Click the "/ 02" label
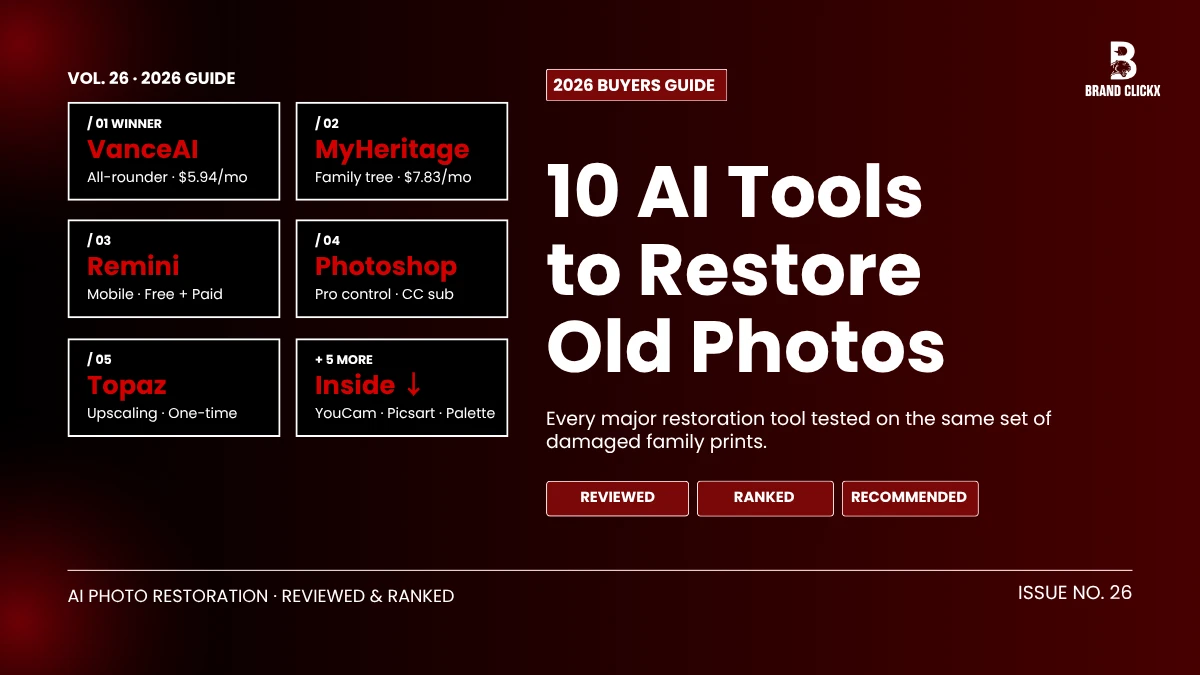Image resolution: width=1200 pixels, height=675 pixels. coord(327,124)
